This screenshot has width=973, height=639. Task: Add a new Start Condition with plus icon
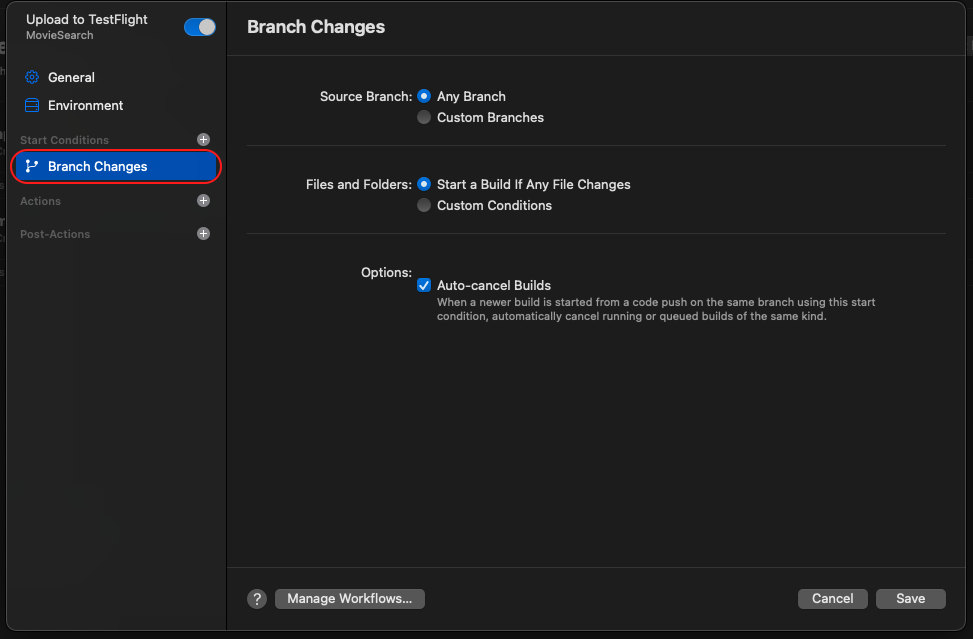pyautogui.click(x=203, y=140)
